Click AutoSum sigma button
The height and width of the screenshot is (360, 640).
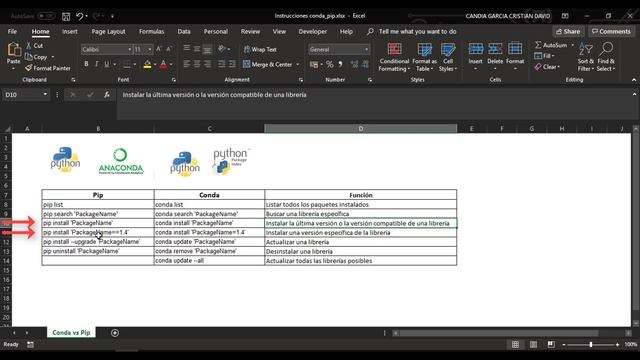(x=551, y=45)
